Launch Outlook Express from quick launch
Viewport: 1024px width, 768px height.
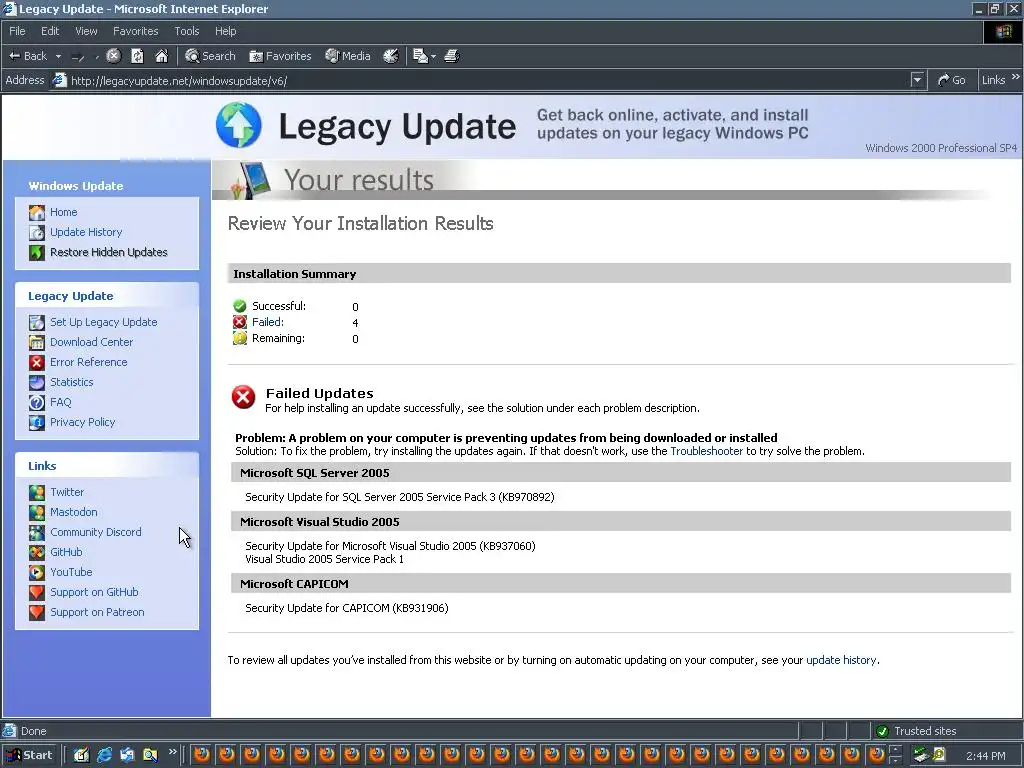[127, 755]
